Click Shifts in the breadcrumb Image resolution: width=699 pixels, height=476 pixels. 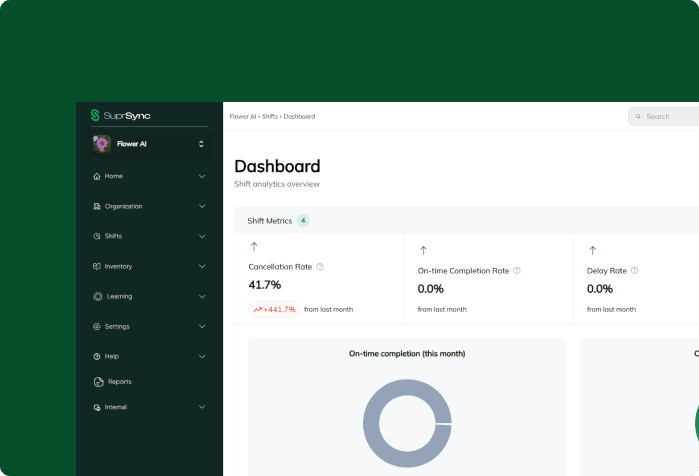270,116
